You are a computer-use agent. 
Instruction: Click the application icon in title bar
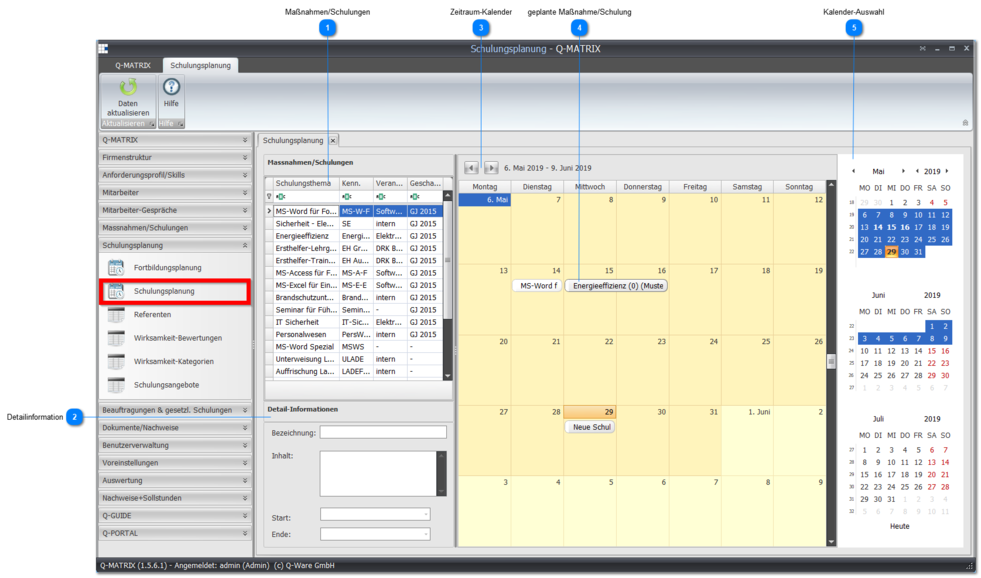(x=103, y=49)
